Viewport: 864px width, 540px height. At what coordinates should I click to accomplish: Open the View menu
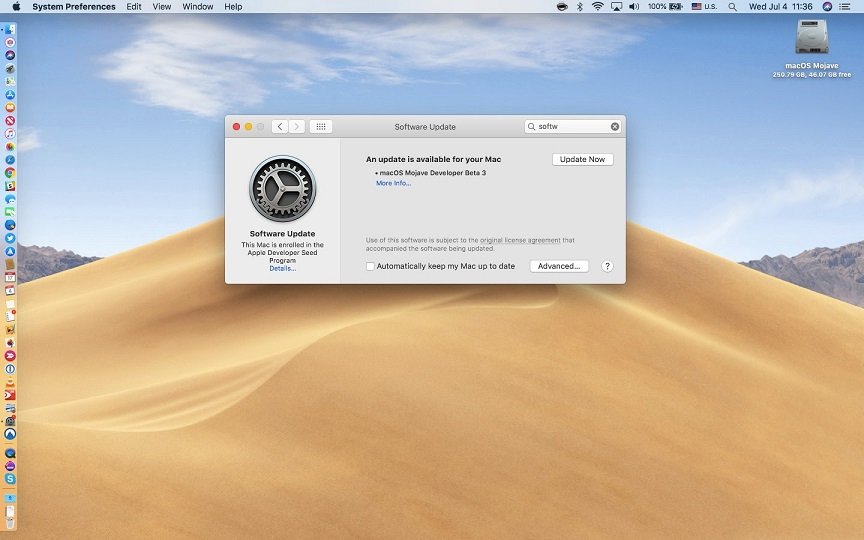(161, 7)
